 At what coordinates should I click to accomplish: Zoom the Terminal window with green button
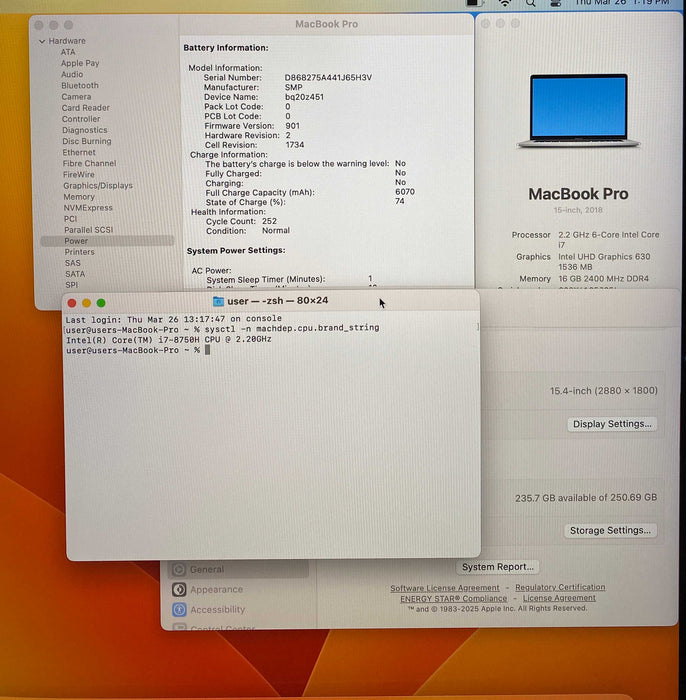pos(101,303)
